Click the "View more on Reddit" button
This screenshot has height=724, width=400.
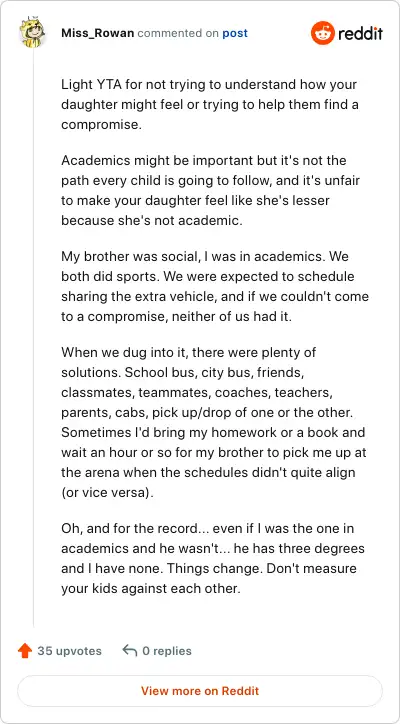(x=200, y=691)
